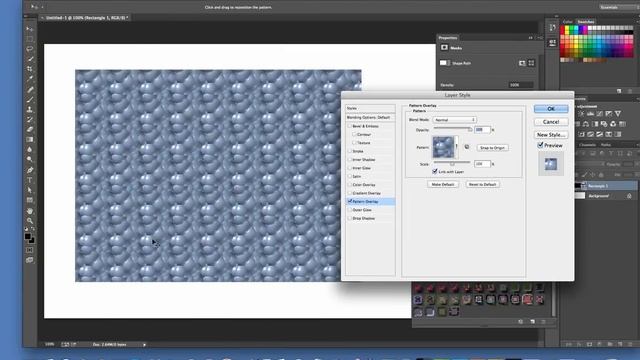Enable Outer Glow checkbox
Screen dimensions: 640x360
(350, 210)
